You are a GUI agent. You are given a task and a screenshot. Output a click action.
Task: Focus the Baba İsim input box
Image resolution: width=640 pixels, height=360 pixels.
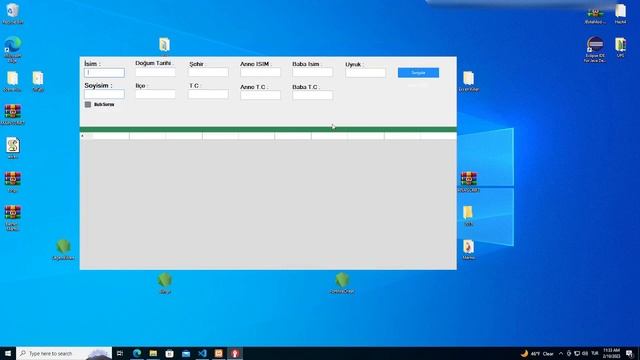313,72
